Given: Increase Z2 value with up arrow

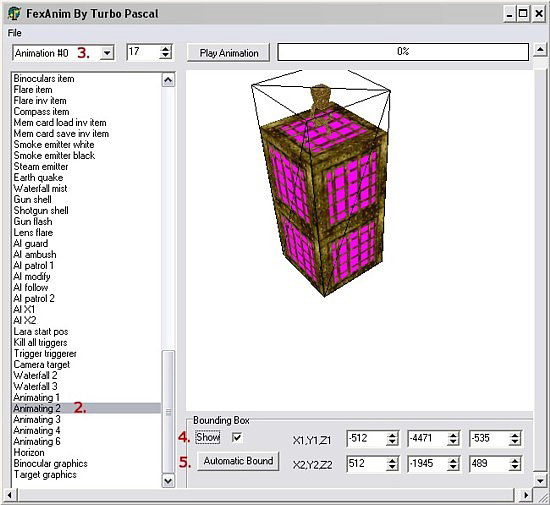Looking at the screenshot, I should pos(515,460).
